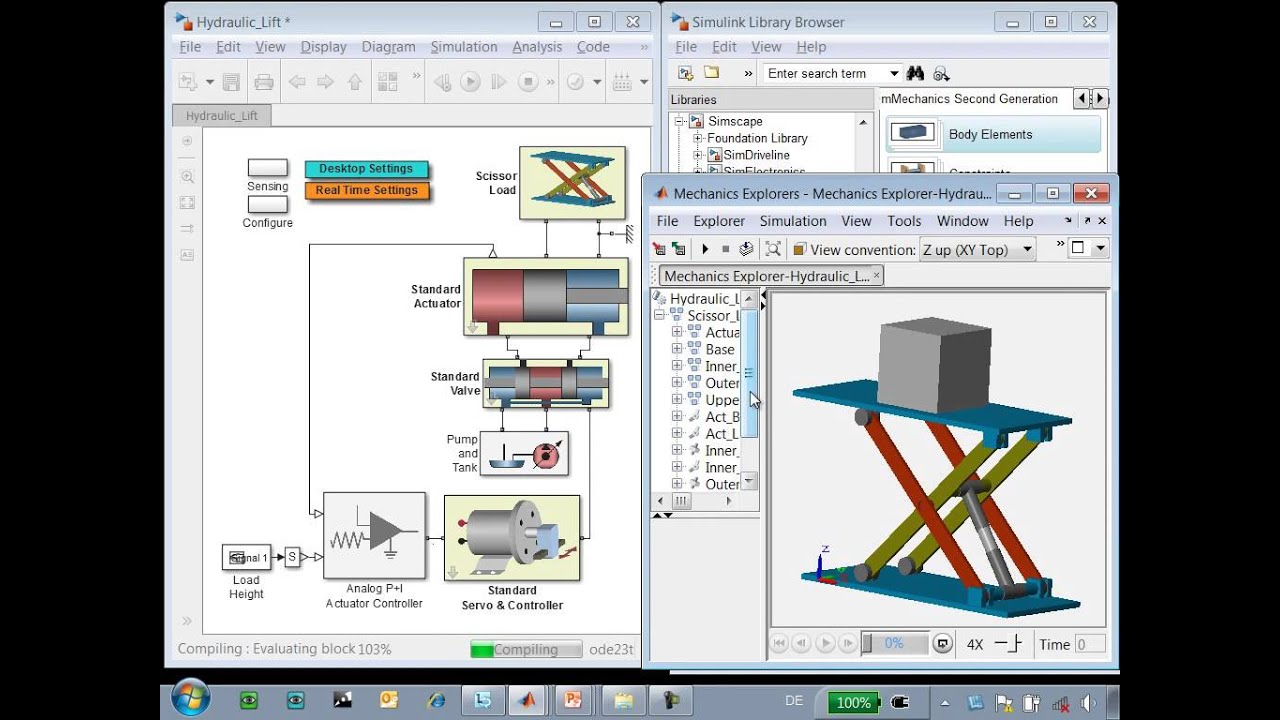The width and height of the screenshot is (1280, 720).
Task: Click Fit to View icon in left palette
Action: click(x=187, y=203)
